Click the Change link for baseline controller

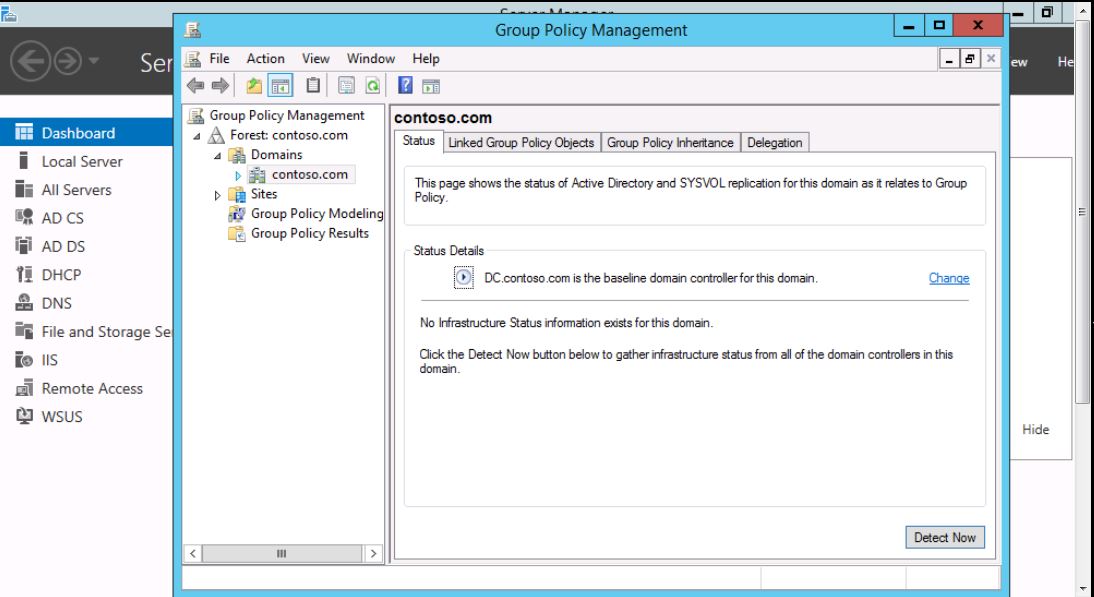click(948, 279)
